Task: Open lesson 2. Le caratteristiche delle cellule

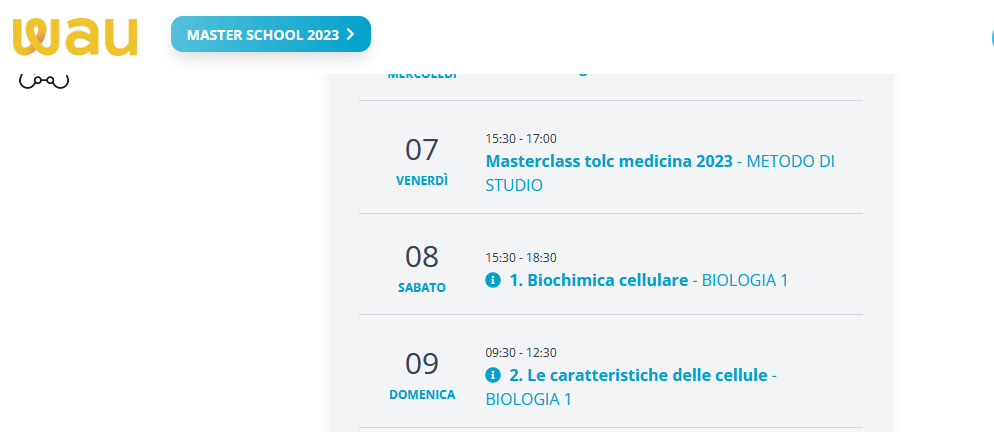Action: click(638, 375)
